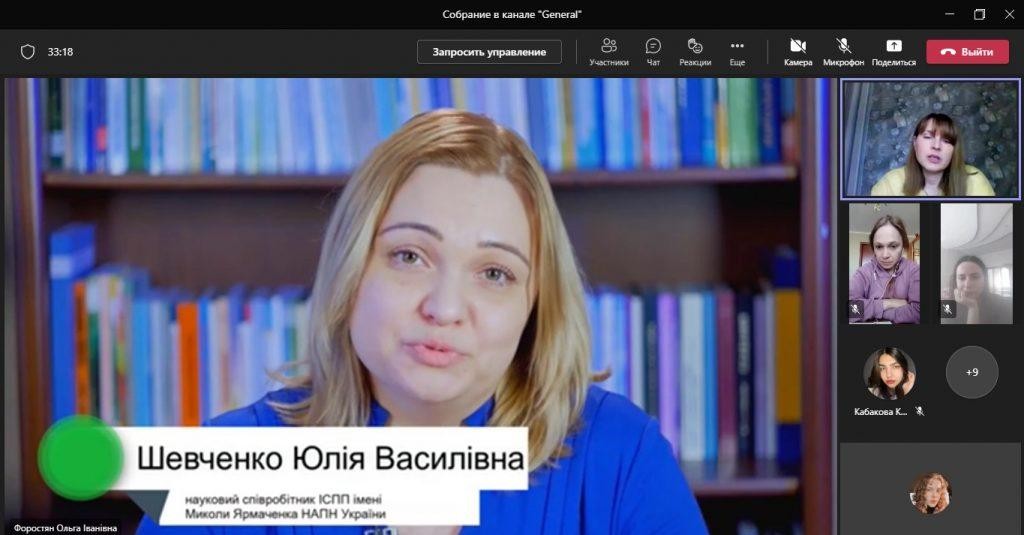Open the Реакции reactions menu
The image size is (1024, 535).
[x=695, y=52]
